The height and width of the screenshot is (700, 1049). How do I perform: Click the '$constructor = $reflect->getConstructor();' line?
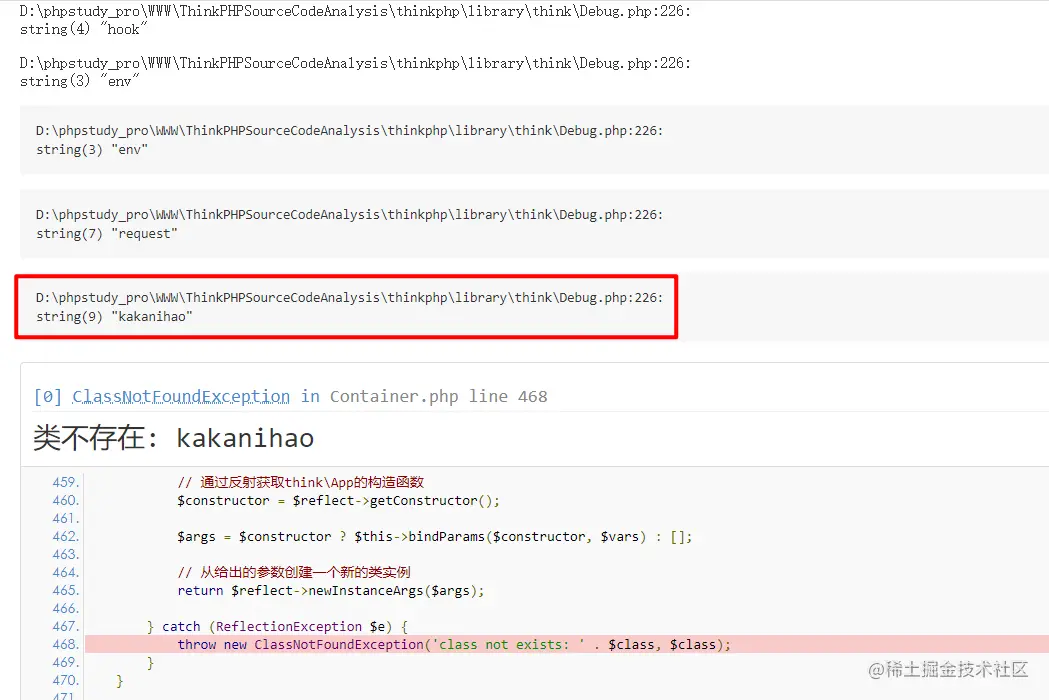coord(338,501)
